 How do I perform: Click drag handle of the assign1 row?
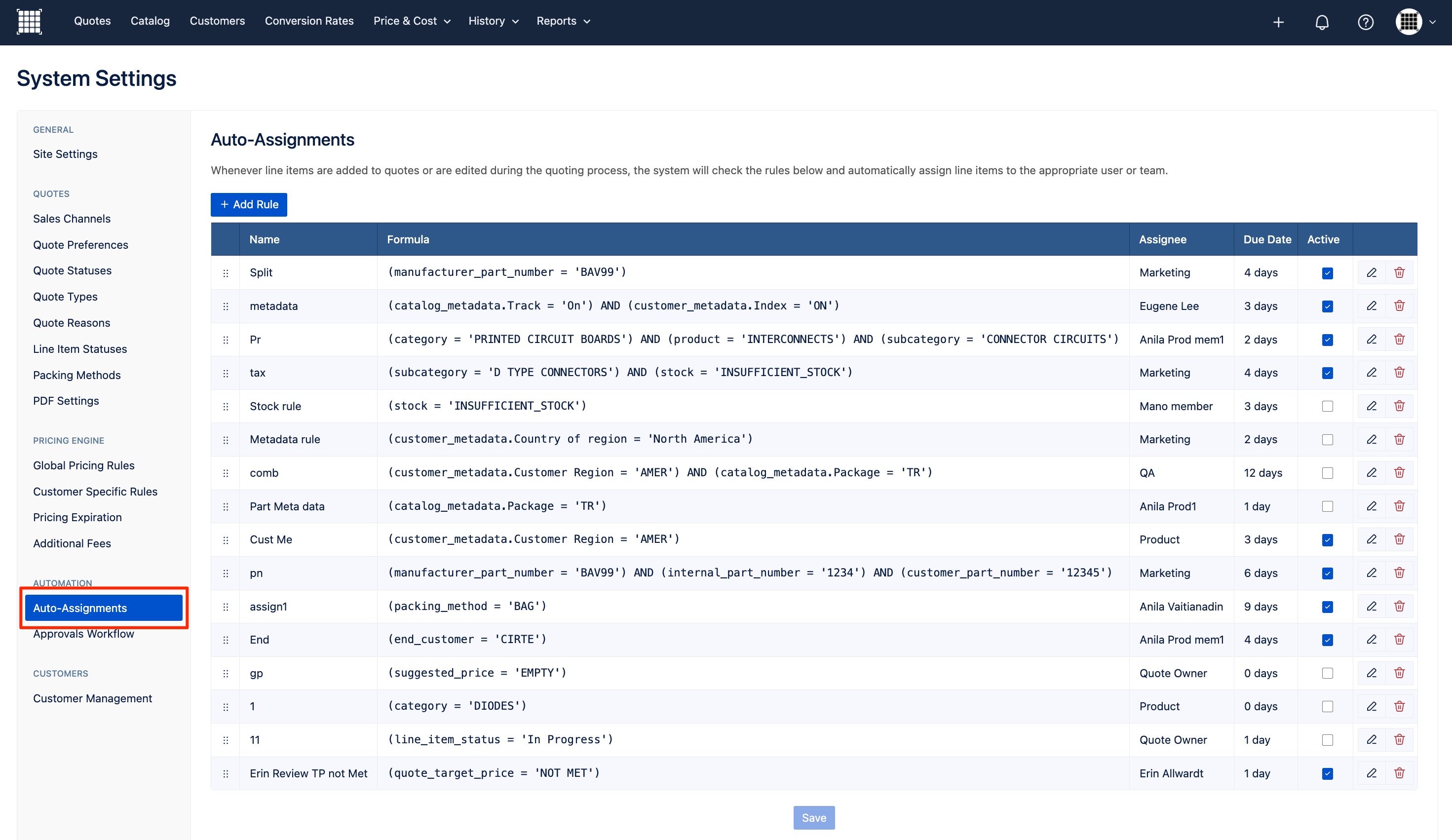click(225, 607)
